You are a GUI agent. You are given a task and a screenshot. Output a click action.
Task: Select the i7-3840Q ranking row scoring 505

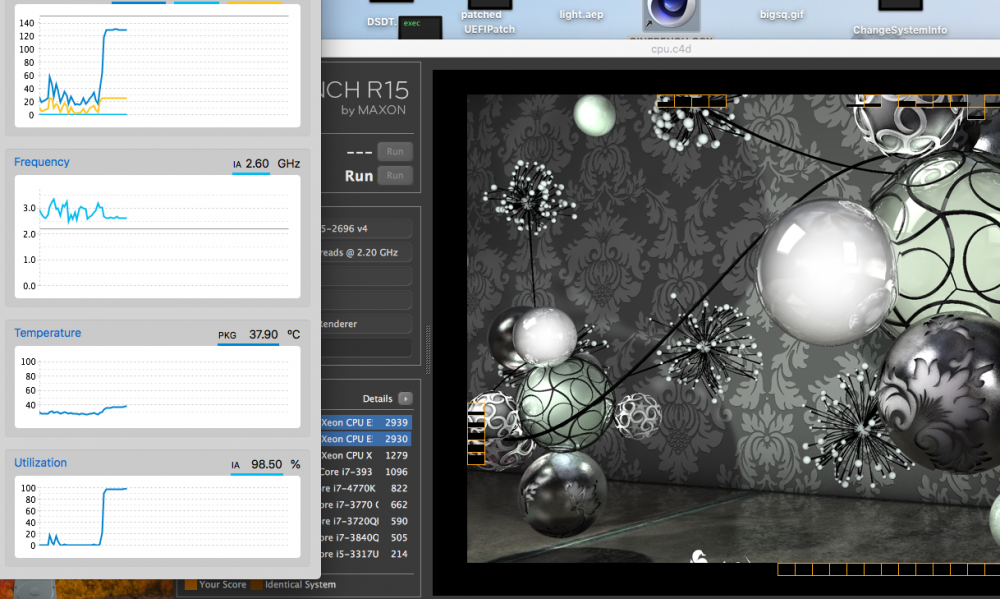[x=366, y=538]
